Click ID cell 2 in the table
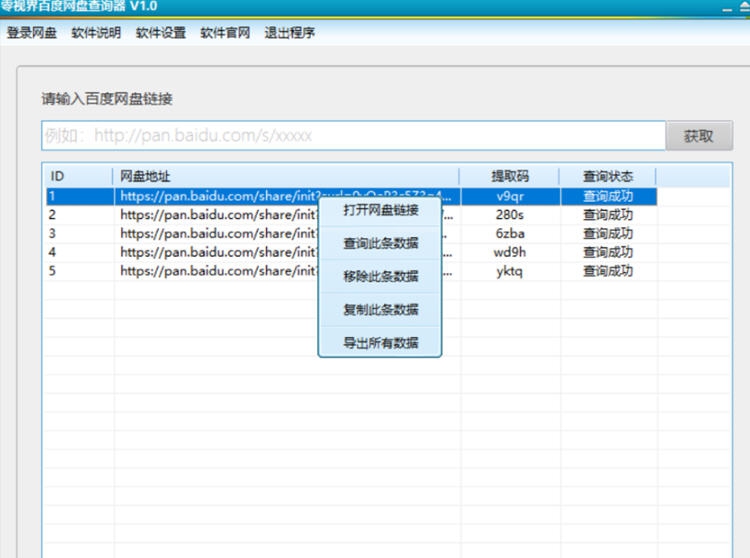Screen dimensions: 750x558 click(x=52, y=215)
